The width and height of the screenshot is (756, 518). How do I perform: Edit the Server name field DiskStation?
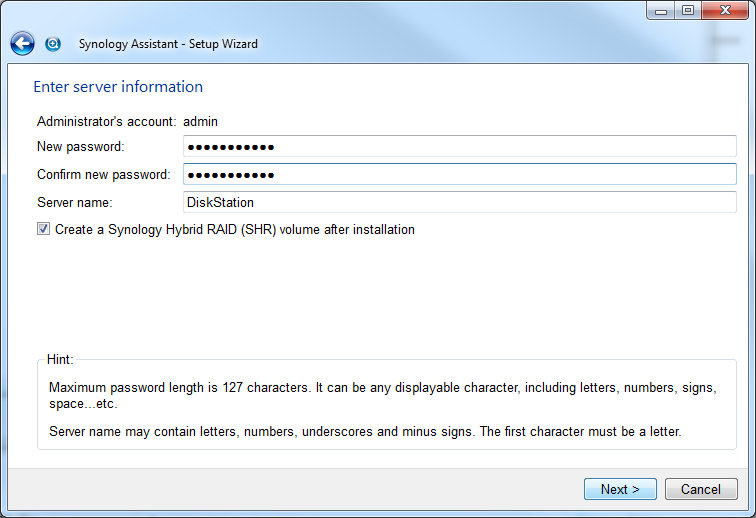[459, 202]
